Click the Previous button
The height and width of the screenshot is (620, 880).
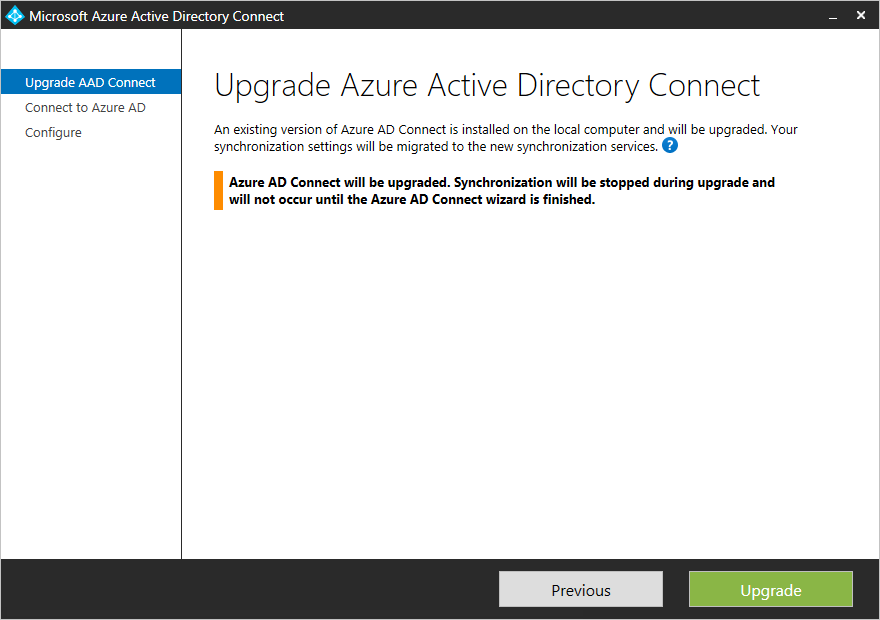[580, 589]
